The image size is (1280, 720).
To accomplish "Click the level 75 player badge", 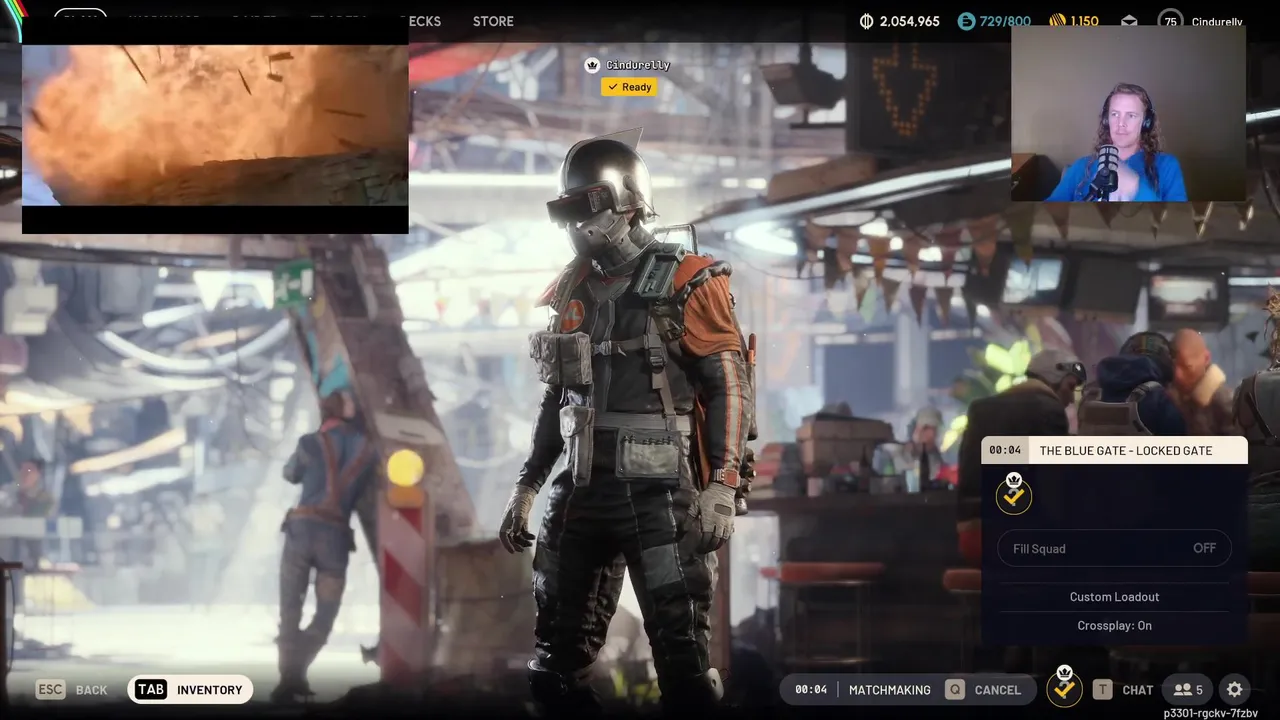I will click(1171, 21).
